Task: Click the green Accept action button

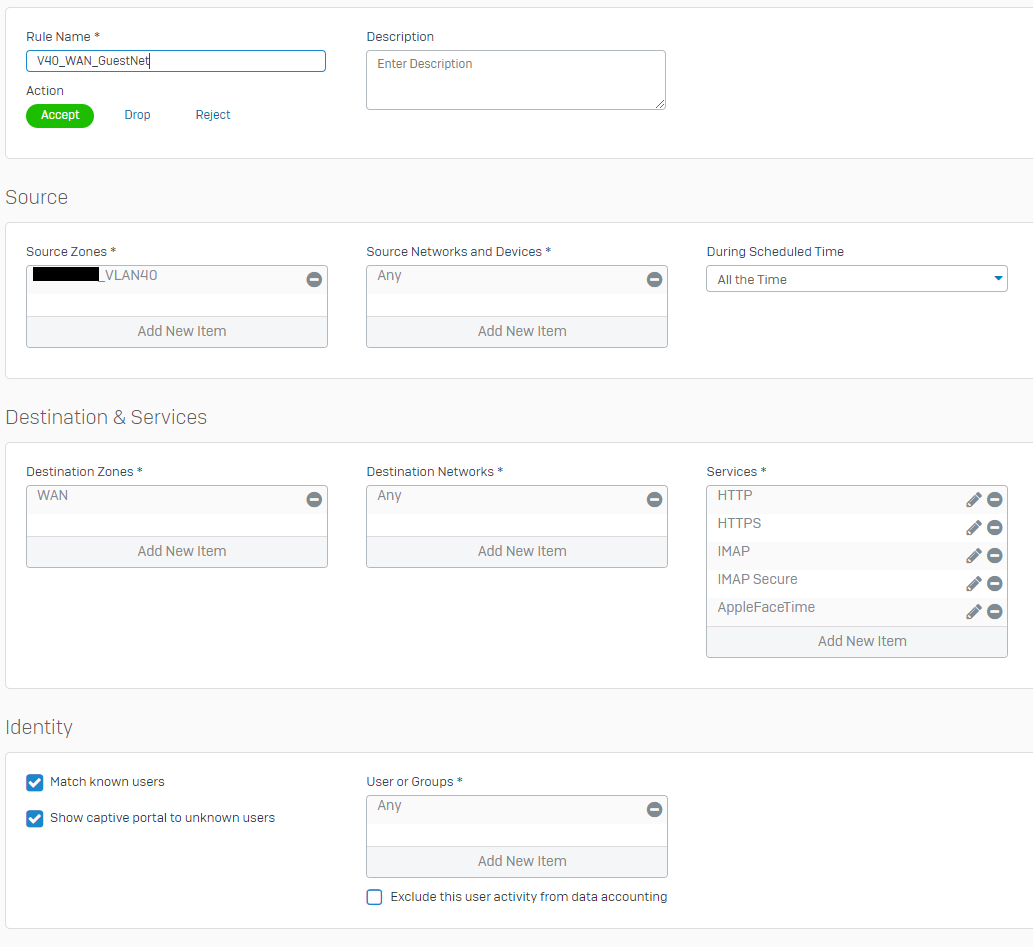Action: tap(60, 116)
